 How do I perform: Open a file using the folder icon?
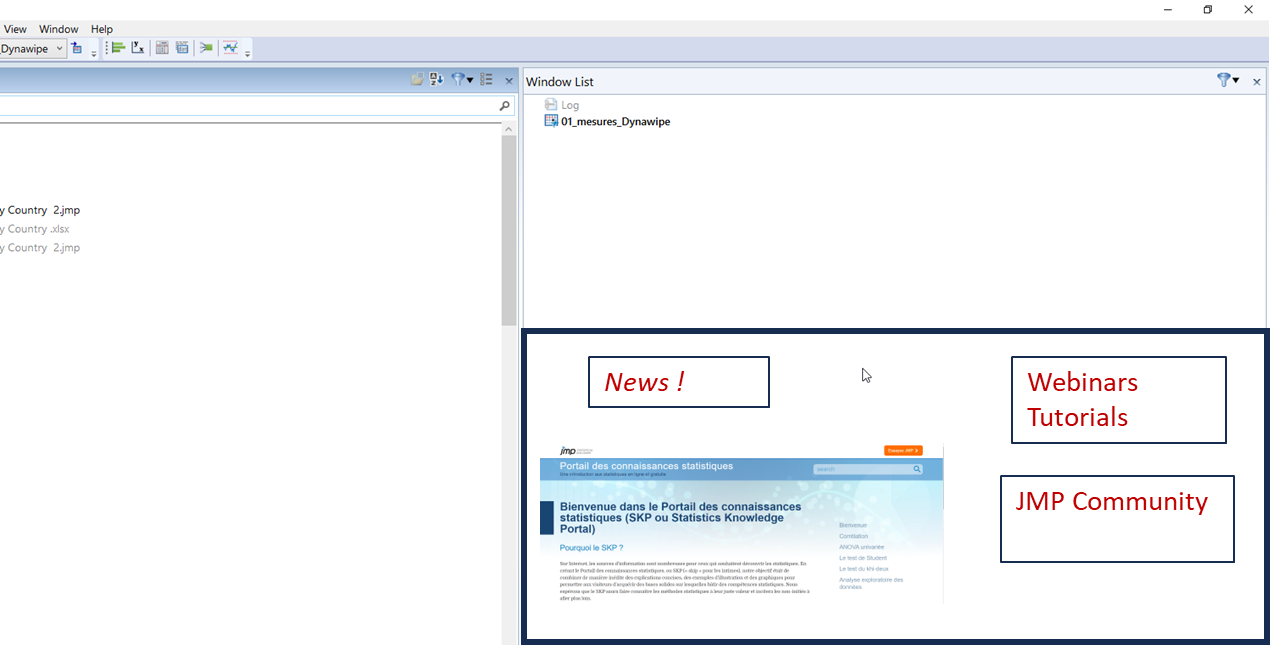coord(417,79)
